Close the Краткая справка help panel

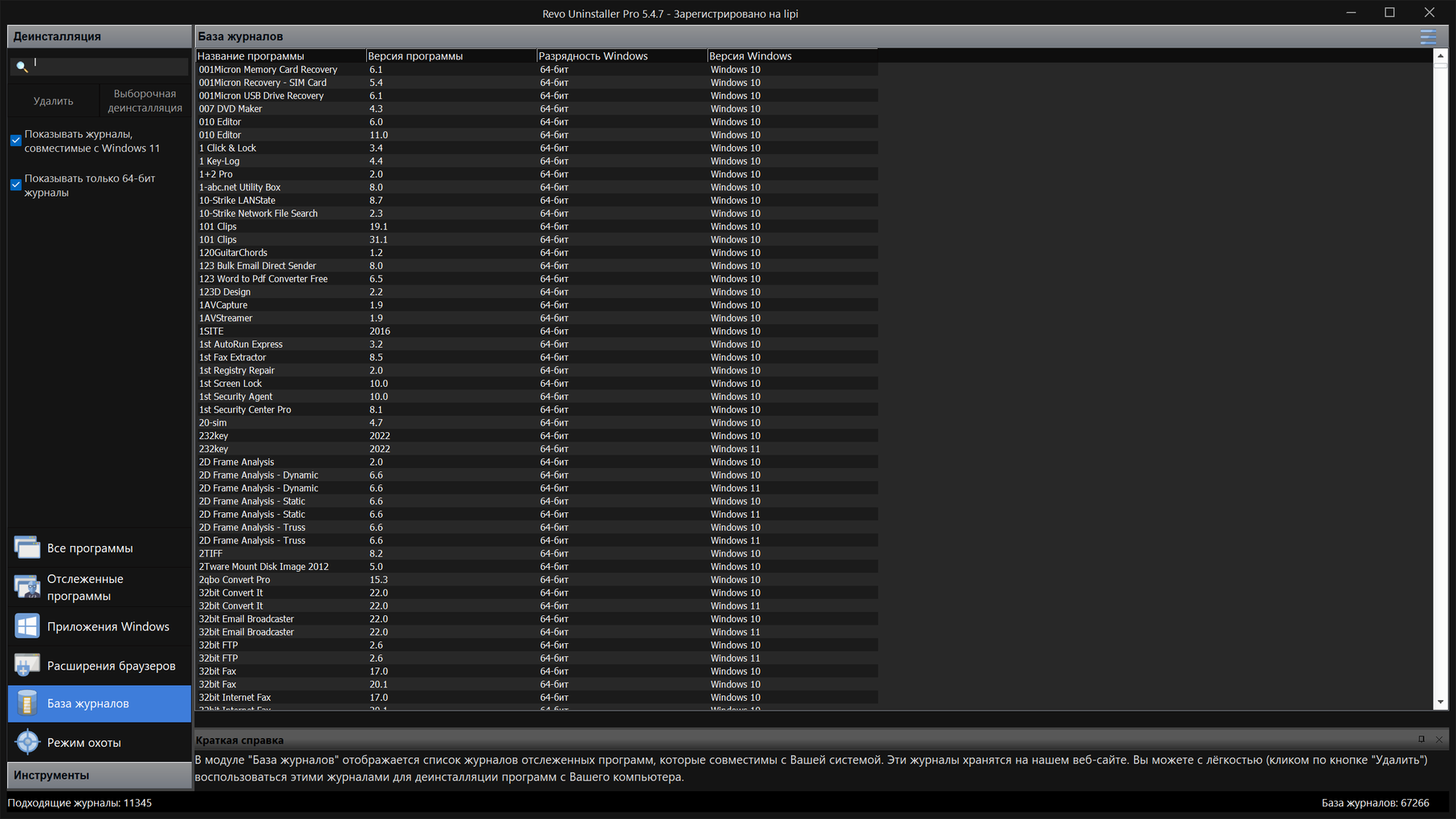1439,740
